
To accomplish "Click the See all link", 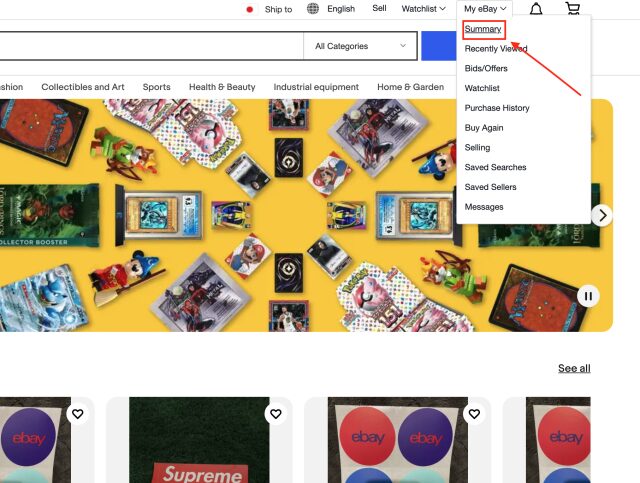I will coord(574,368).
